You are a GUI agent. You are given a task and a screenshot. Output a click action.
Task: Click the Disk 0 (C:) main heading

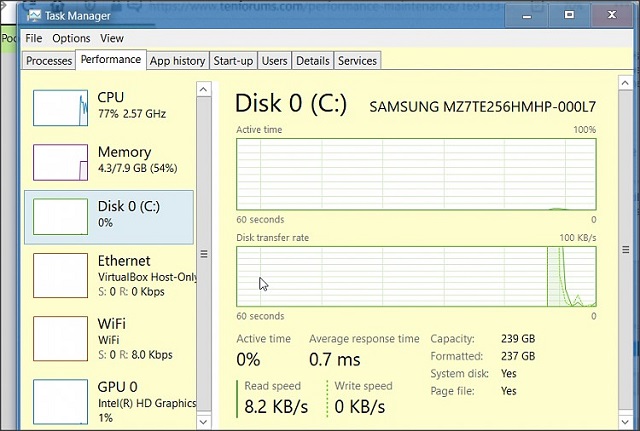pos(291,103)
